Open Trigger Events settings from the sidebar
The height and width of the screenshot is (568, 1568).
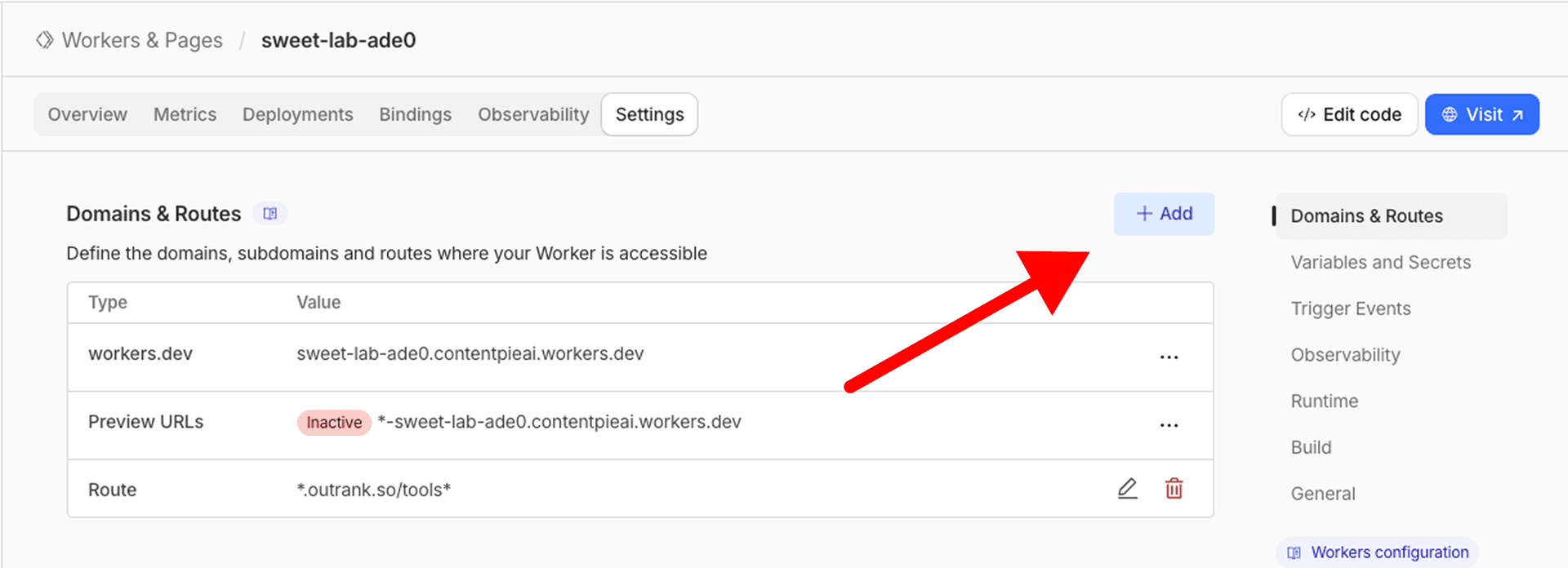point(1350,308)
